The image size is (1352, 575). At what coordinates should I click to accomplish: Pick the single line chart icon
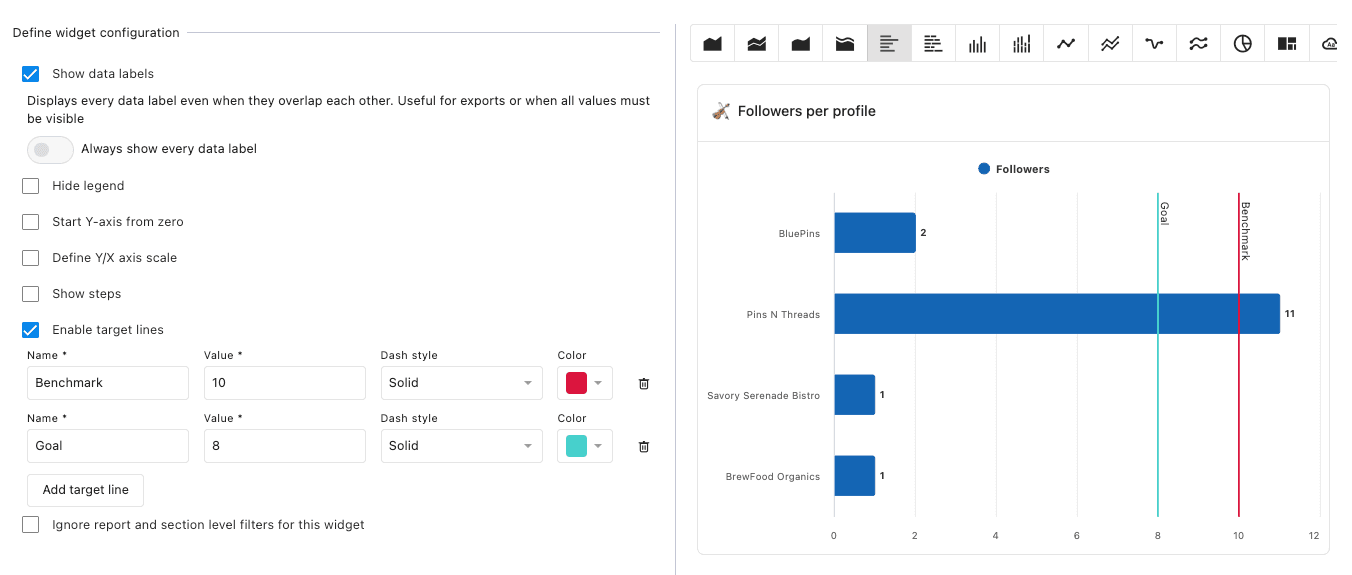coord(1066,44)
